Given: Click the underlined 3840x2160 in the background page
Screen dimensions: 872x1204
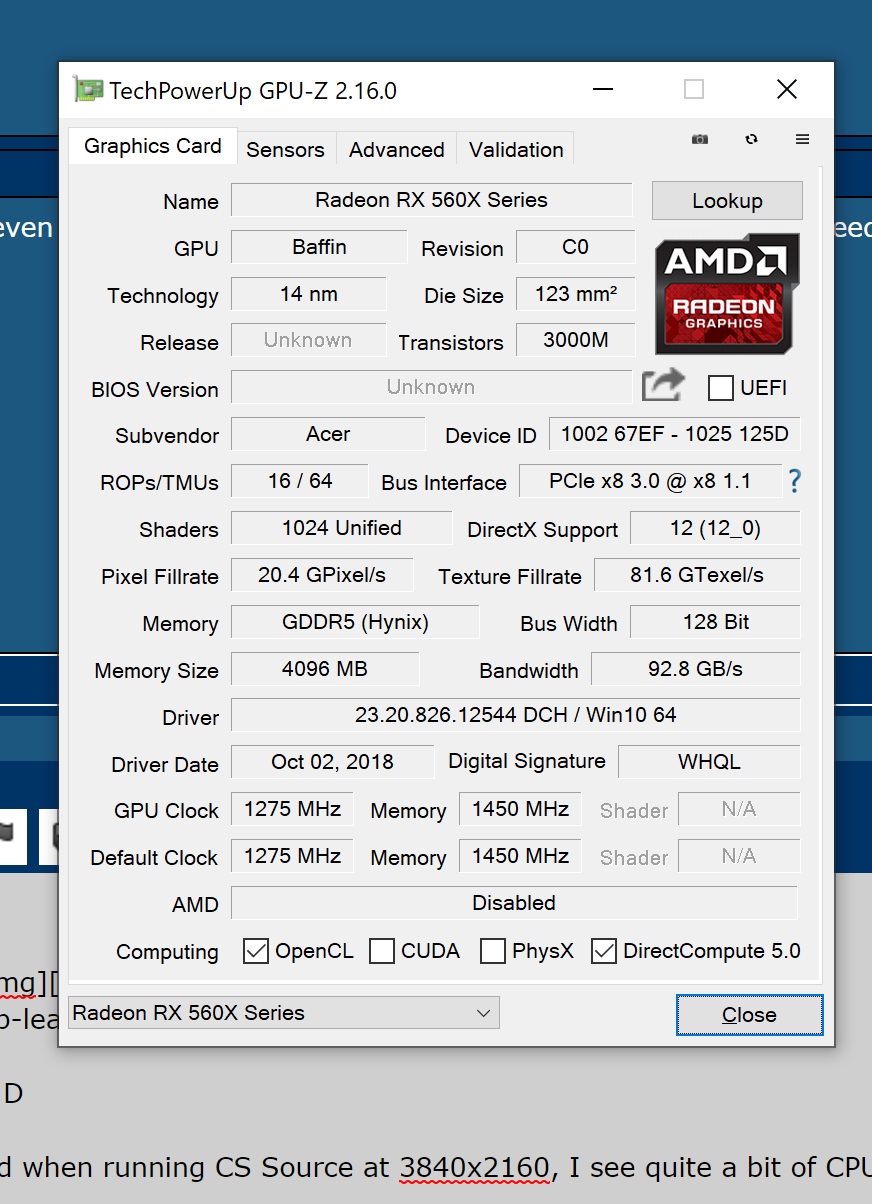Looking at the screenshot, I should click(x=475, y=1167).
